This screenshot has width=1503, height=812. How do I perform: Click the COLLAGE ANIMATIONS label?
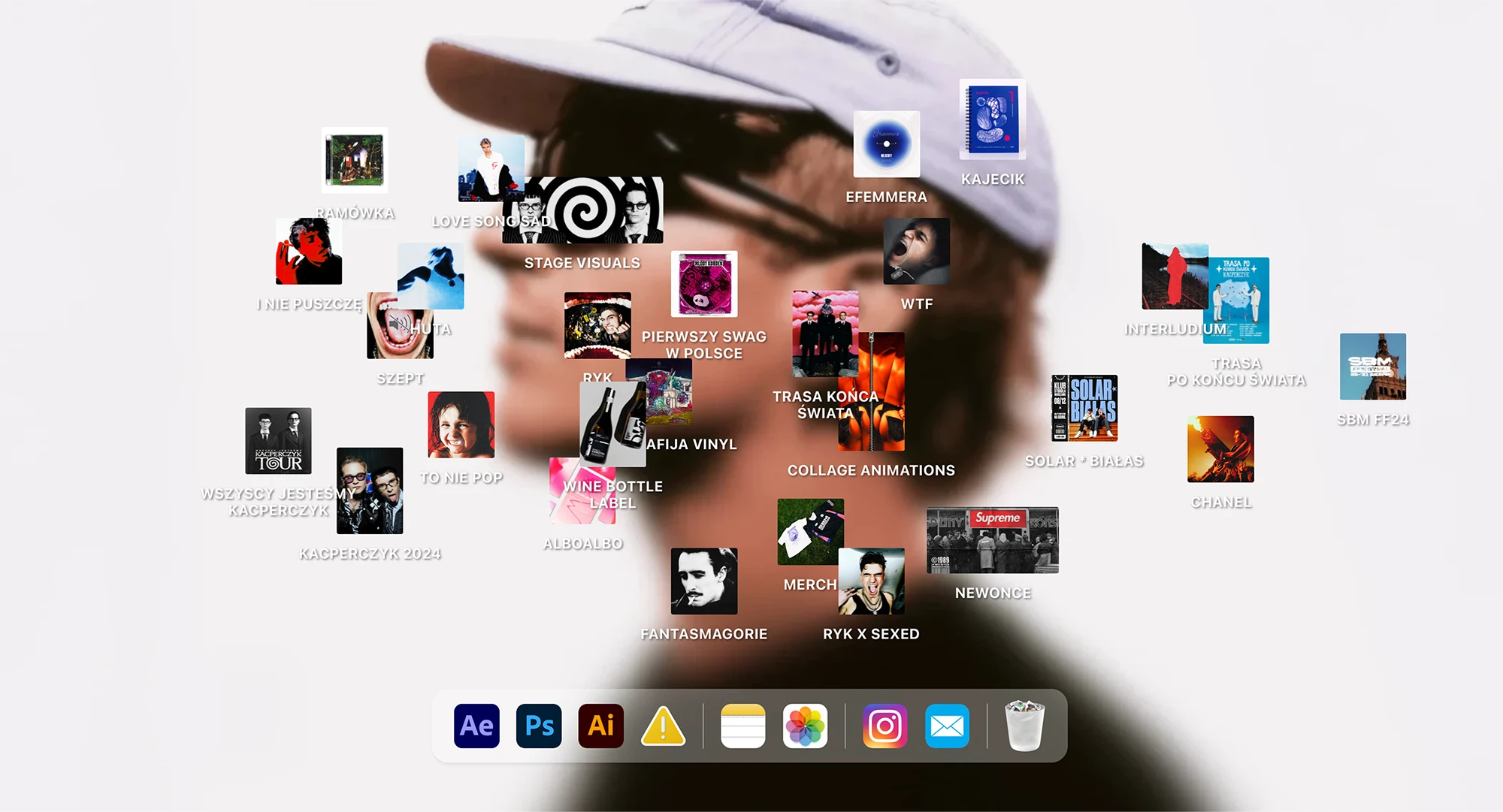click(x=871, y=470)
